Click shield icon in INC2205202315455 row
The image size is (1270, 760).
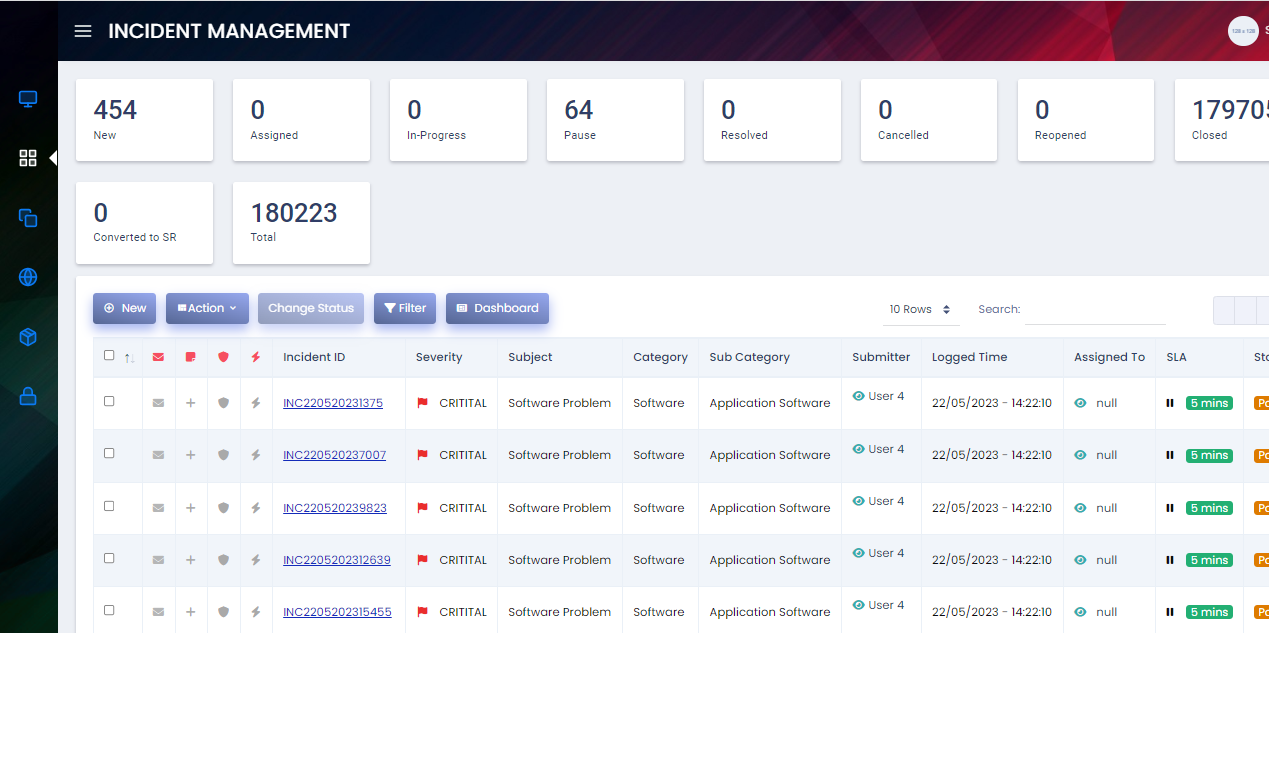[223, 612]
